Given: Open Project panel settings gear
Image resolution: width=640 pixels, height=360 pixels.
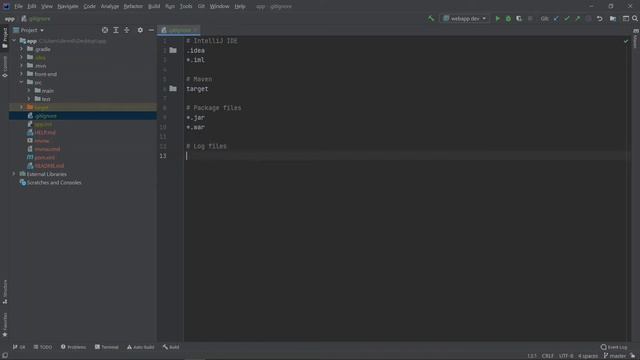Looking at the screenshot, I should [x=140, y=30].
